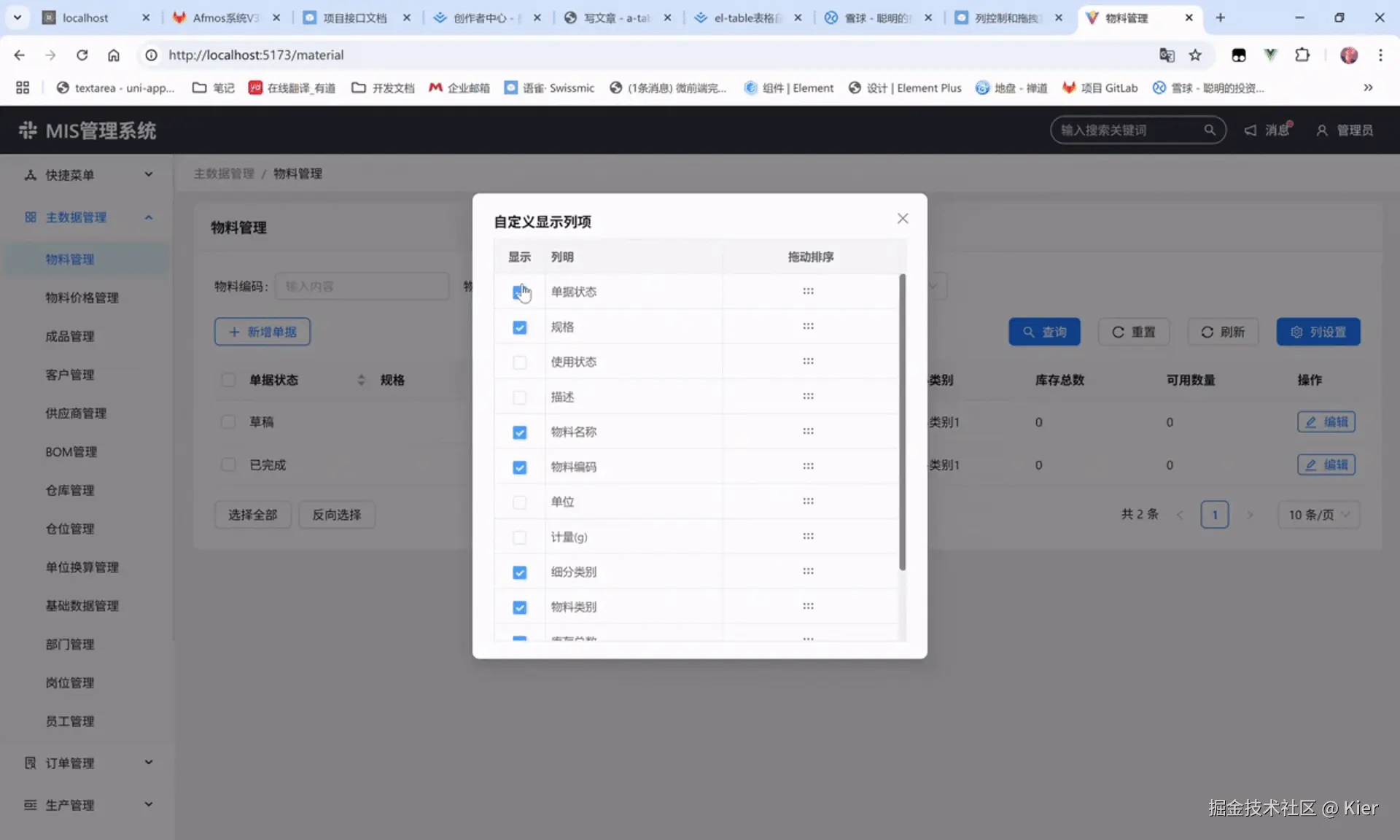
Task: Open the 10 条/页 page size dropdown
Action: pyautogui.click(x=1318, y=515)
